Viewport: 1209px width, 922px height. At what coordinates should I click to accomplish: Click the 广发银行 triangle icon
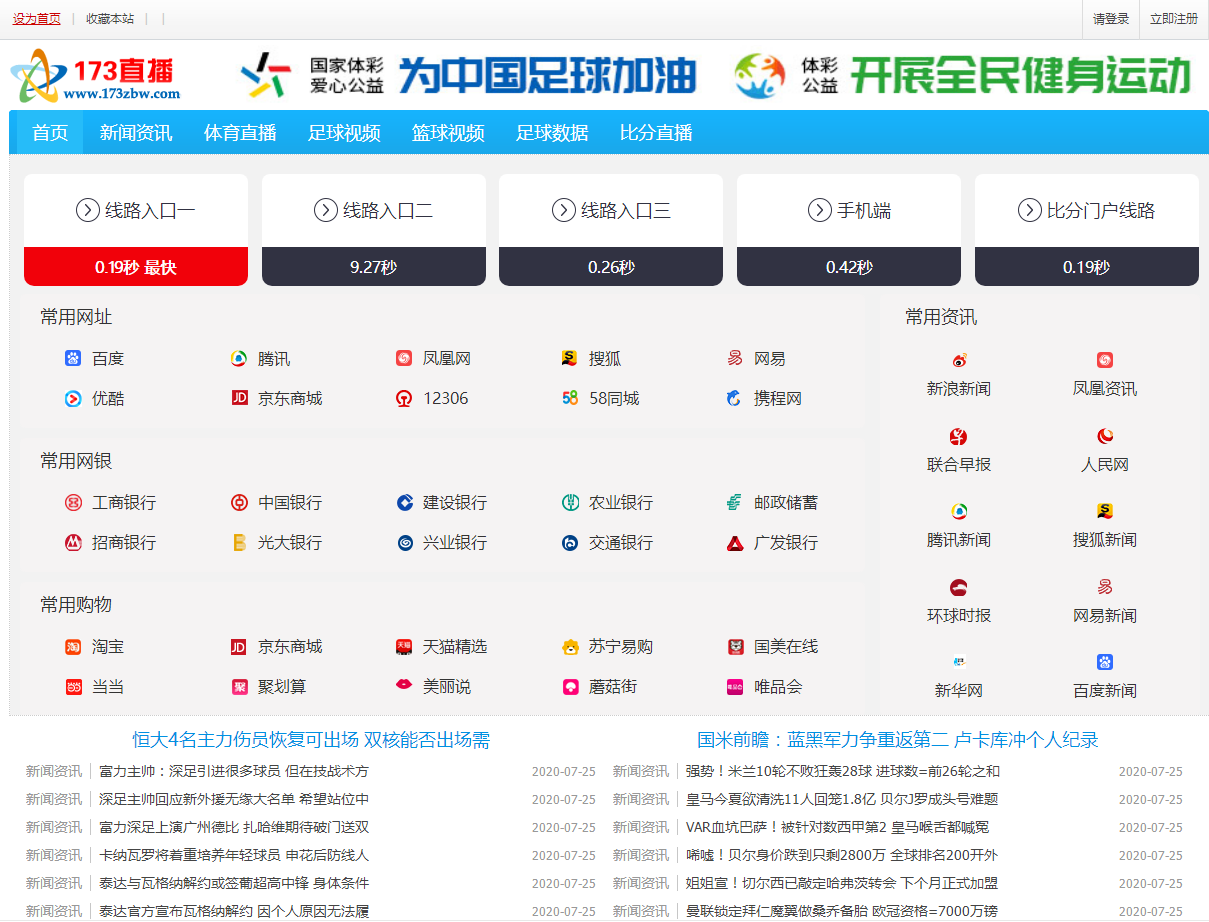pos(735,542)
